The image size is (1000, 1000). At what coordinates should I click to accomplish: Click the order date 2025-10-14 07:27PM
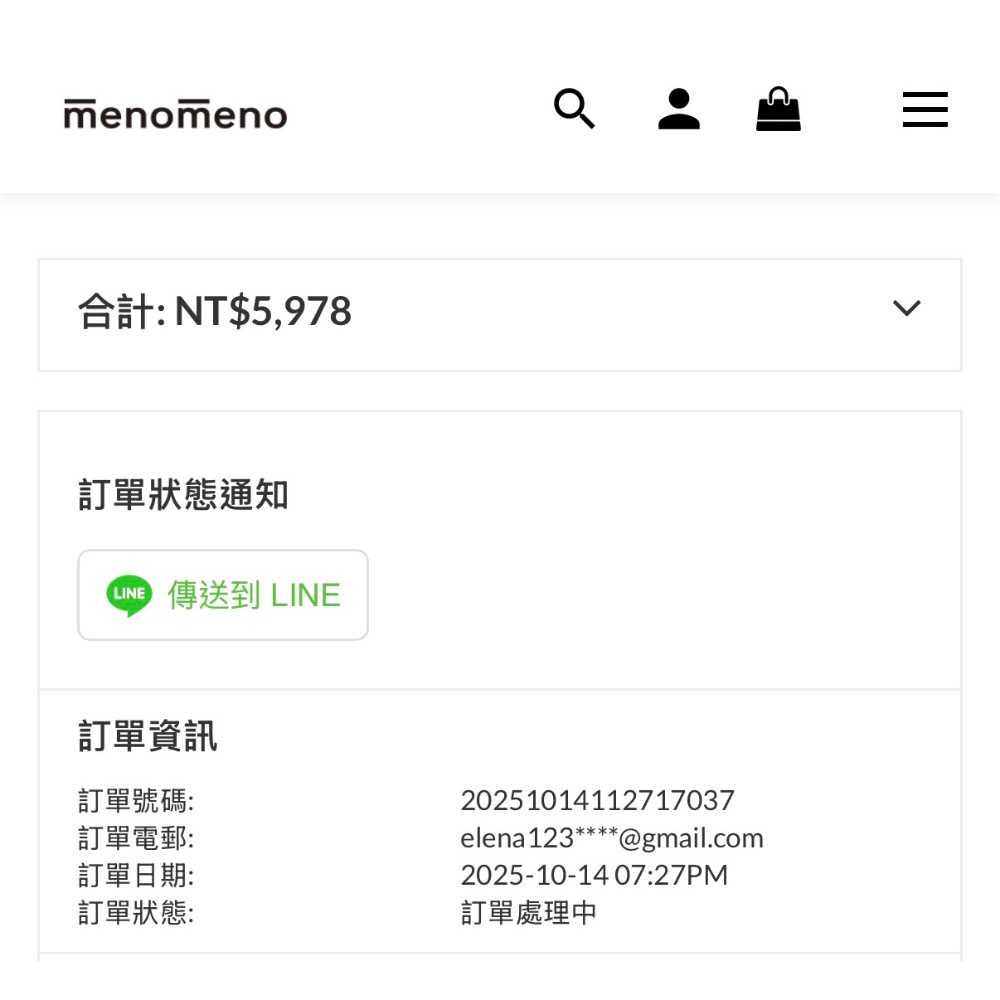pos(594,875)
